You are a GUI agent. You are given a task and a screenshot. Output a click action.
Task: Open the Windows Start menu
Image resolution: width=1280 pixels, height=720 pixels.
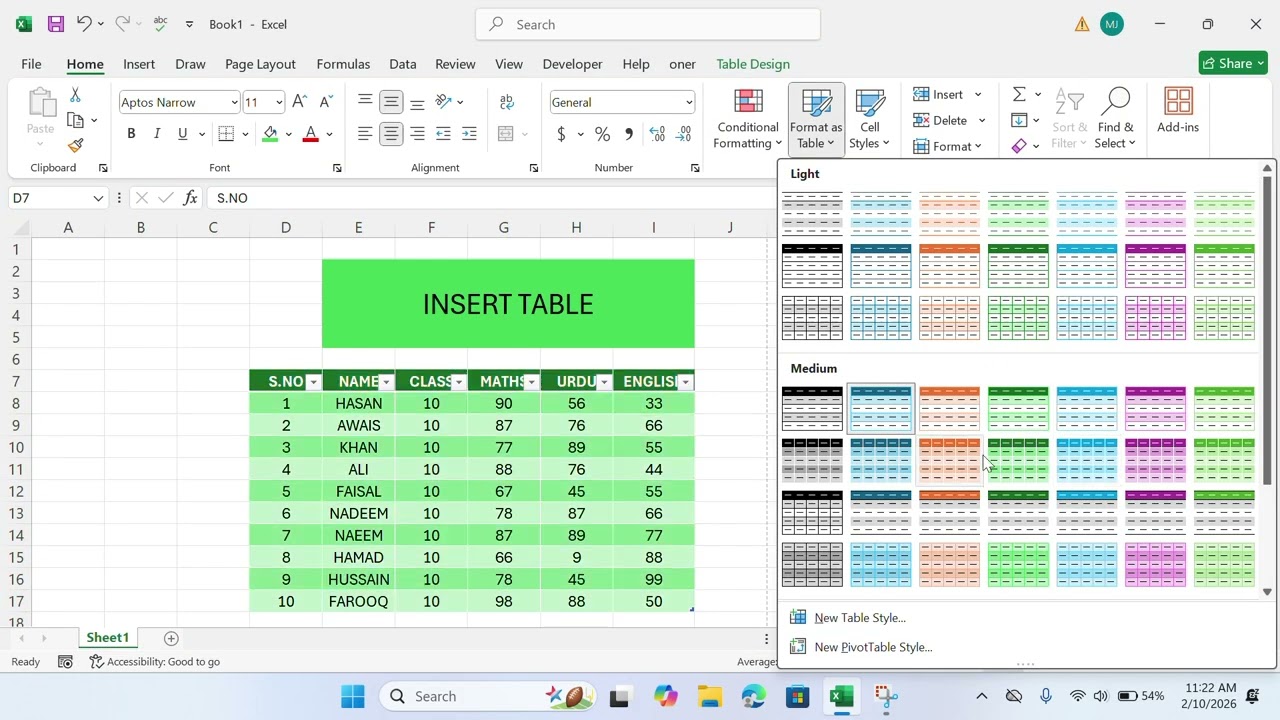[x=353, y=696]
